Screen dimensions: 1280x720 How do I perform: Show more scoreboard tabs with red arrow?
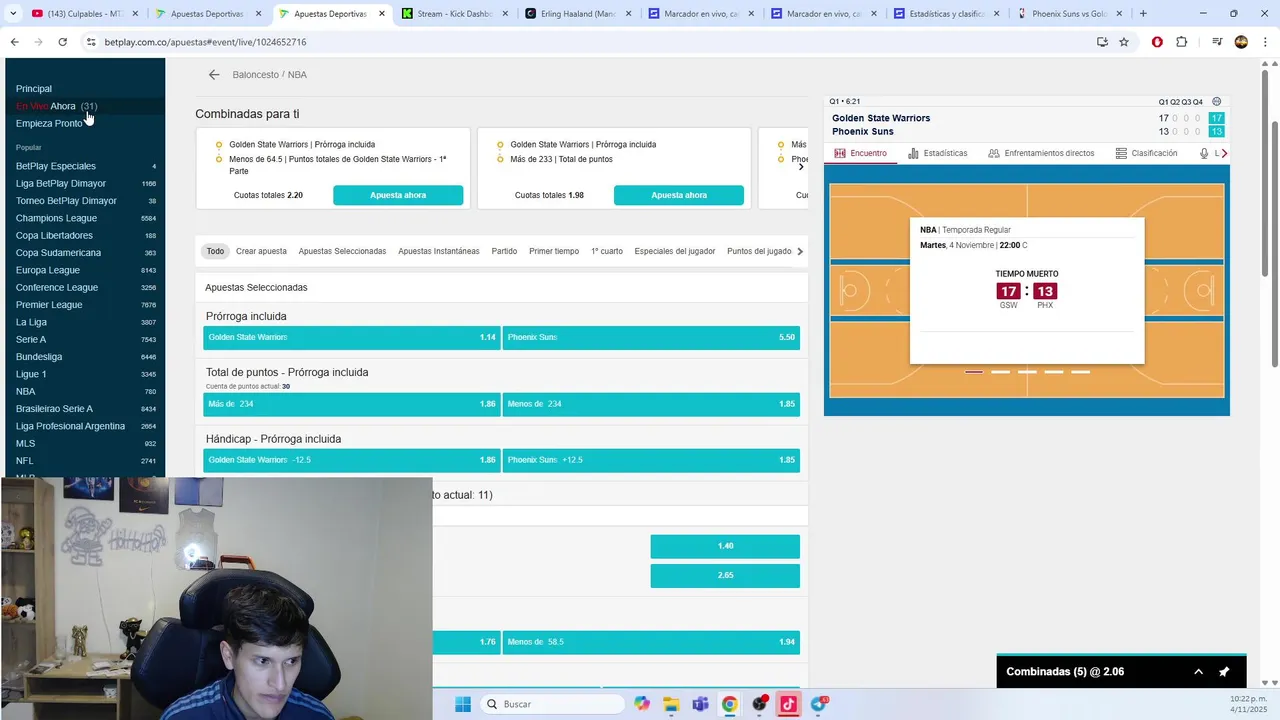[x=1224, y=153]
